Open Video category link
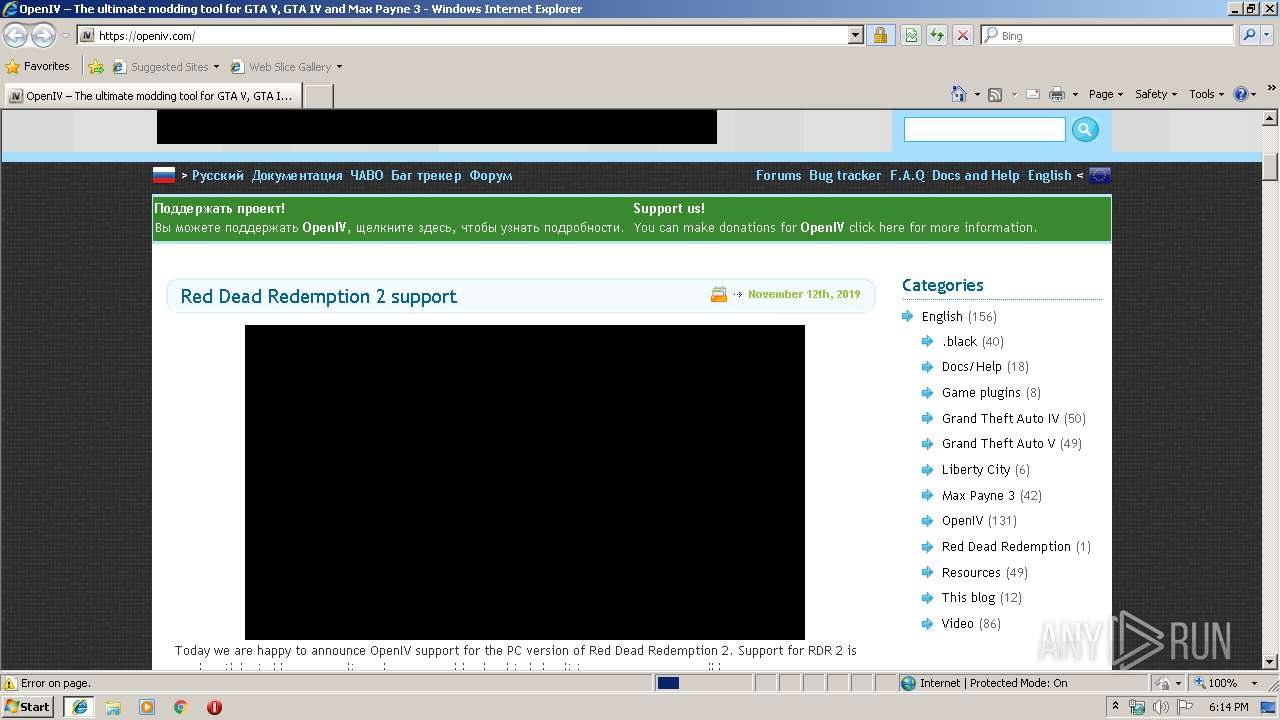The width and height of the screenshot is (1280, 720). [957, 623]
